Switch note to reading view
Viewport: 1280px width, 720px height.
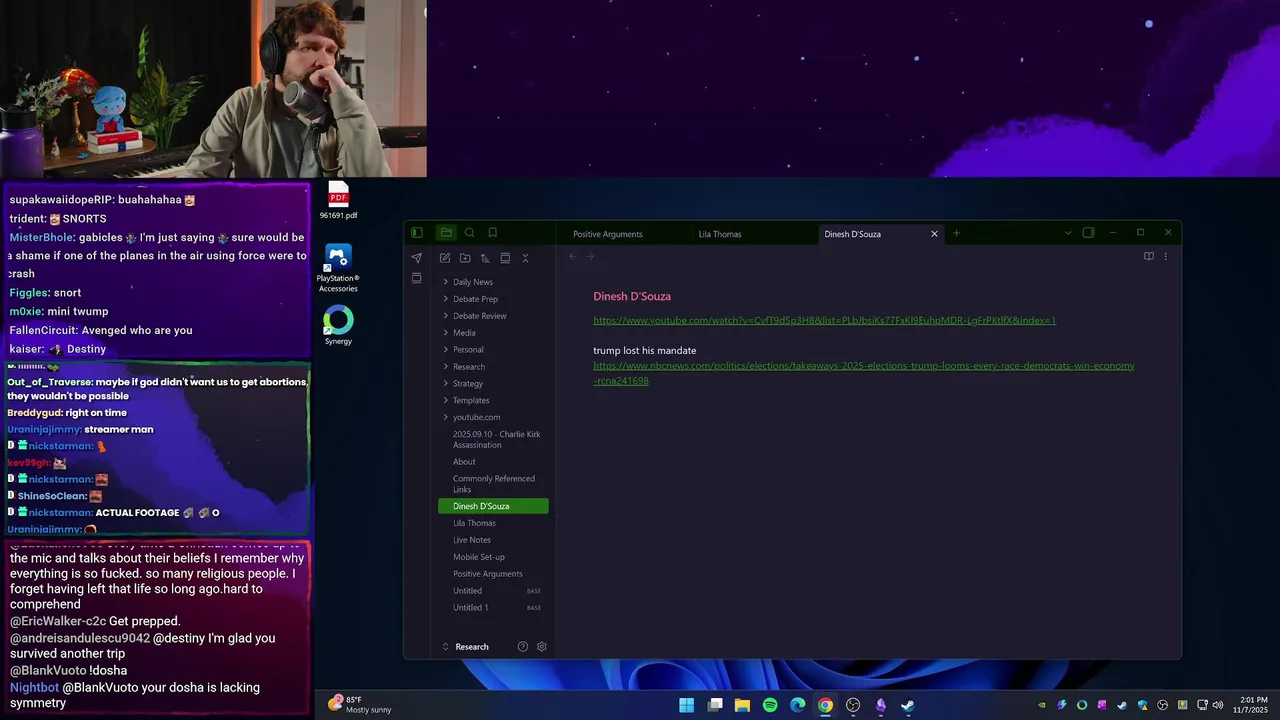1148,257
